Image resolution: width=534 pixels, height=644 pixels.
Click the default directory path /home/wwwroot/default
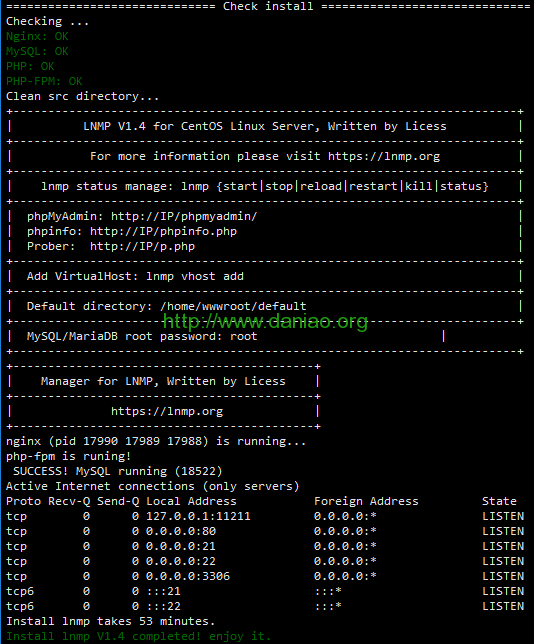click(233, 306)
